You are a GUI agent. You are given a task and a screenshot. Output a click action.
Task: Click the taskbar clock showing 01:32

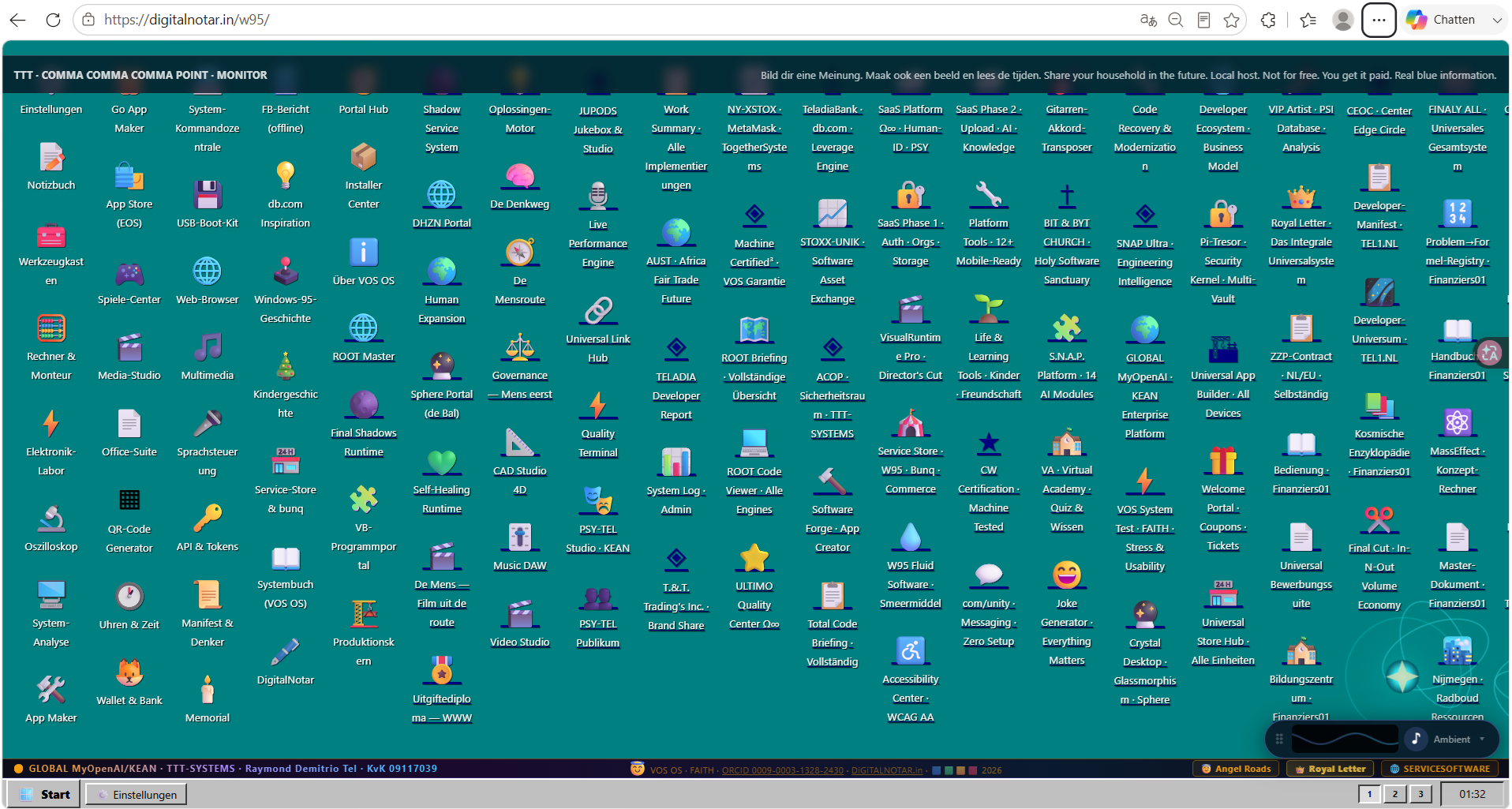point(1472,794)
